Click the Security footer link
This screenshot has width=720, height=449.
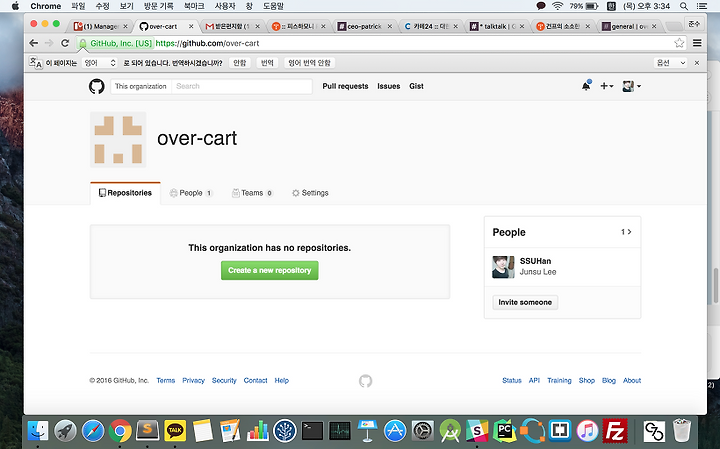tap(224, 381)
